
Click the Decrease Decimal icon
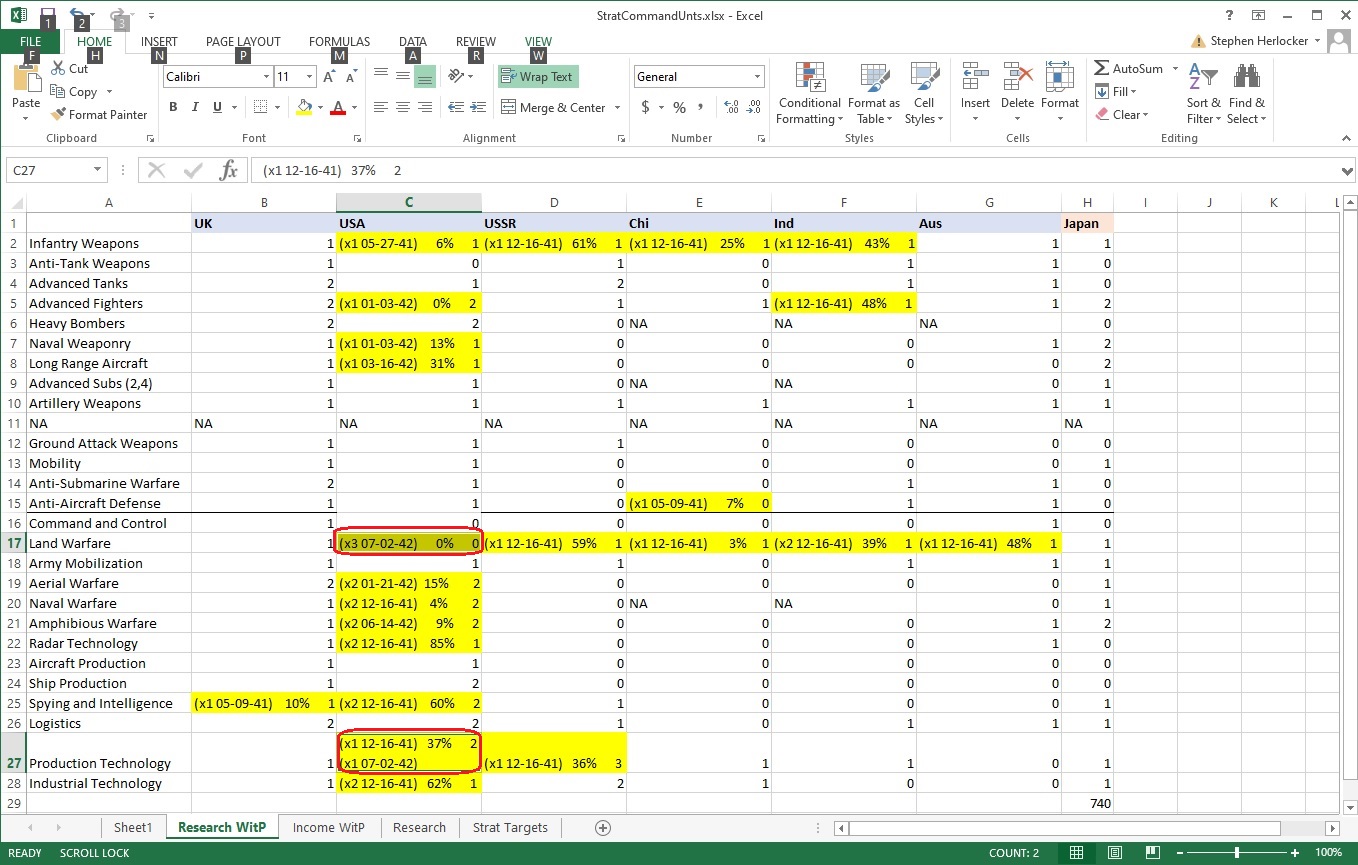(x=755, y=107)
